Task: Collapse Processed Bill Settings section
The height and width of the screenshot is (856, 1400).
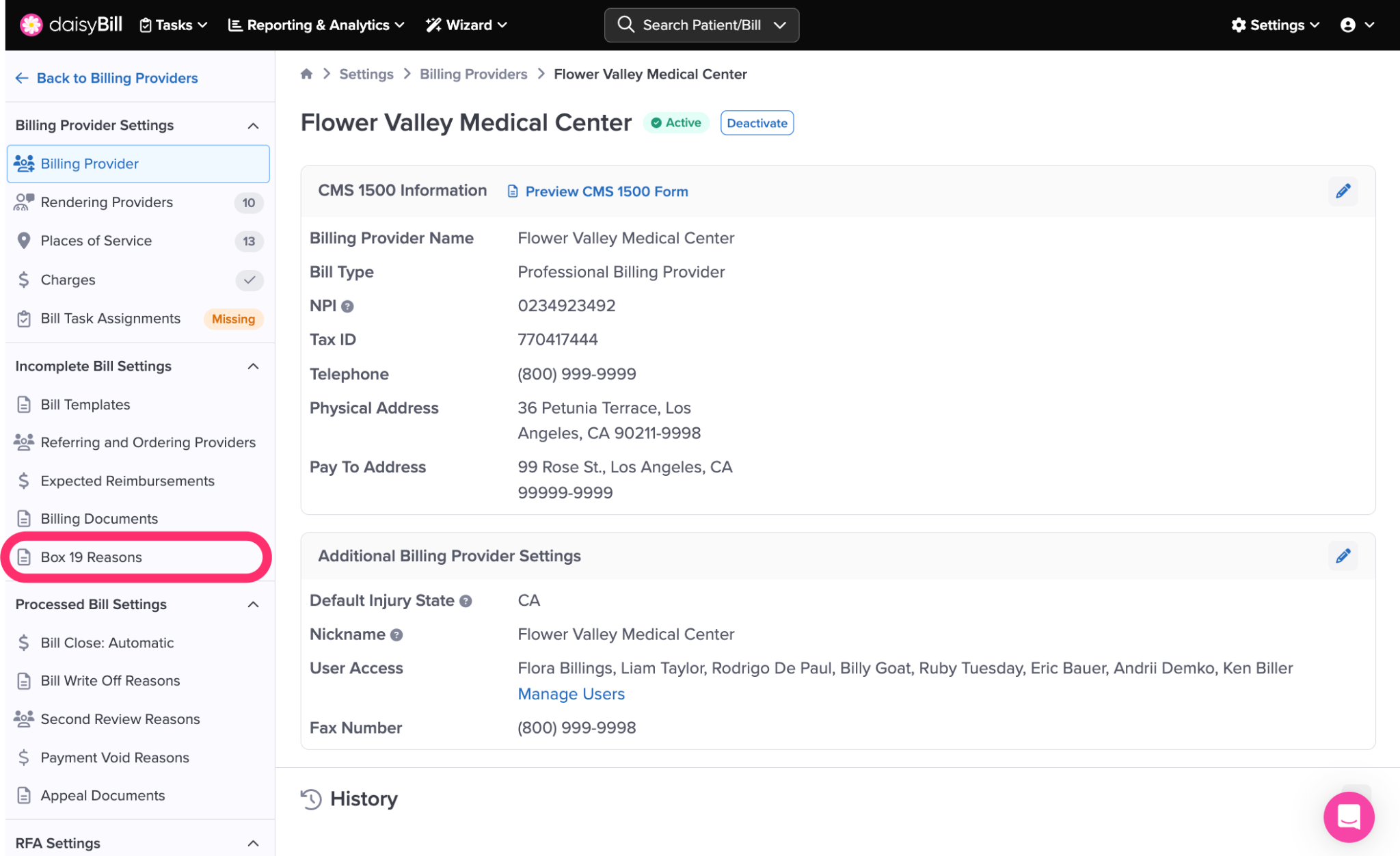Action: click(253, 604)
